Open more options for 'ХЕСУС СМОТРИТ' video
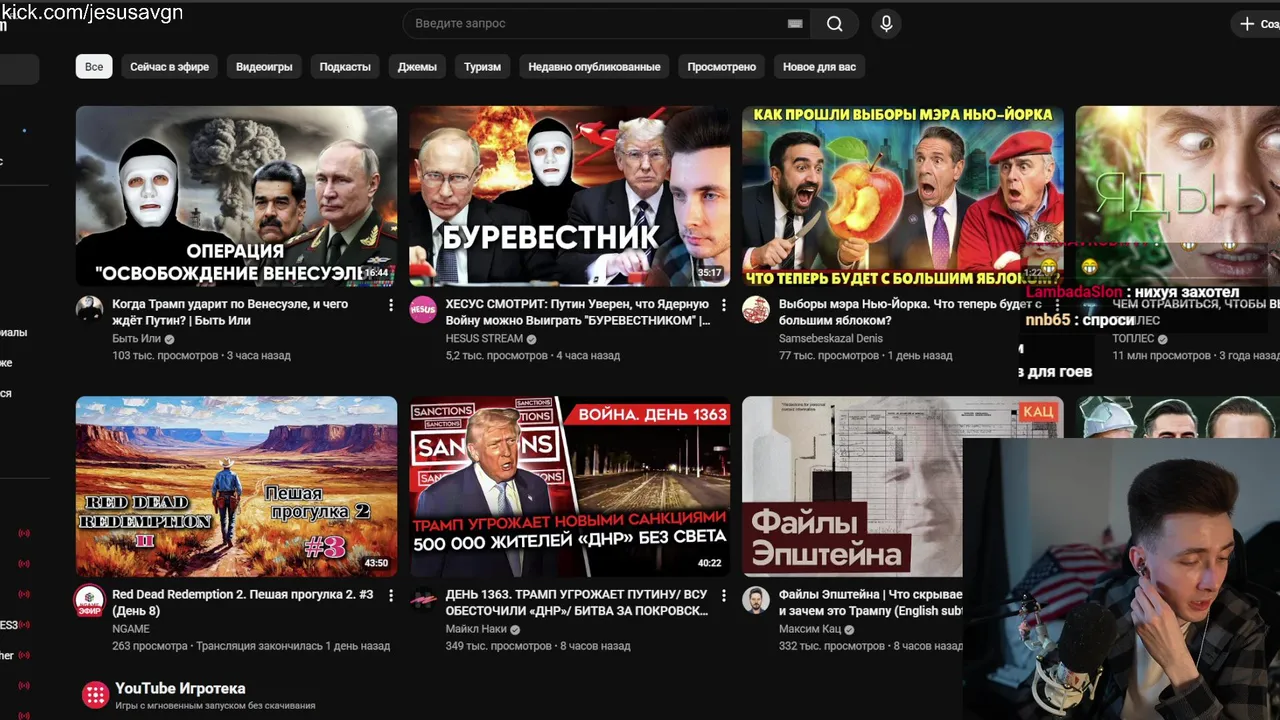The height and width of the screenshot is (720, 1280). pos(724,305)
